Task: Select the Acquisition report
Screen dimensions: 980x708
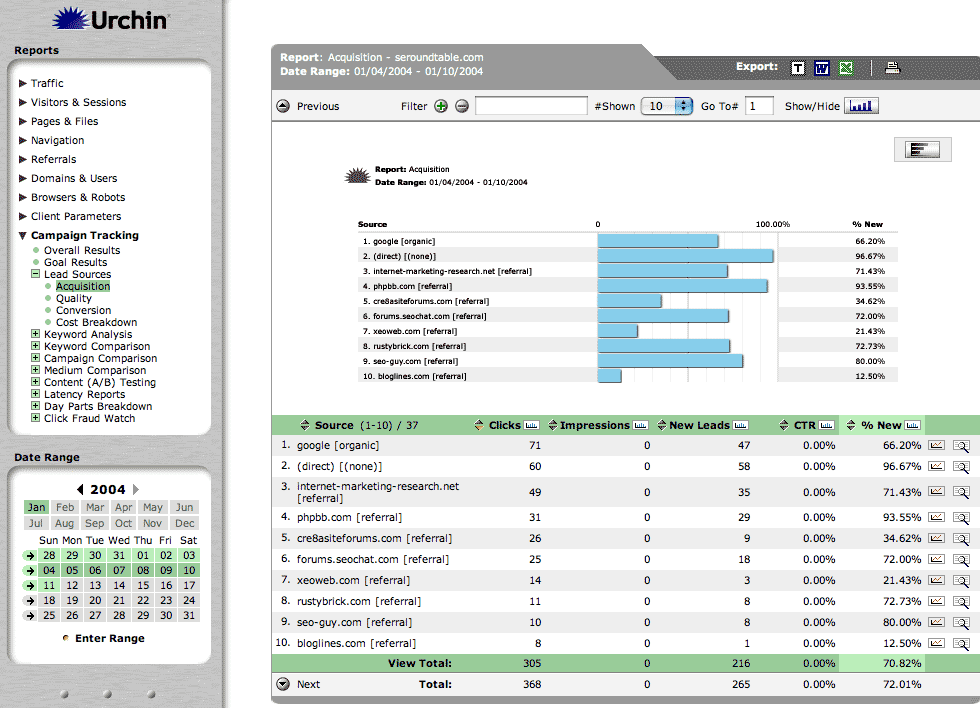Action: [83, 286]
